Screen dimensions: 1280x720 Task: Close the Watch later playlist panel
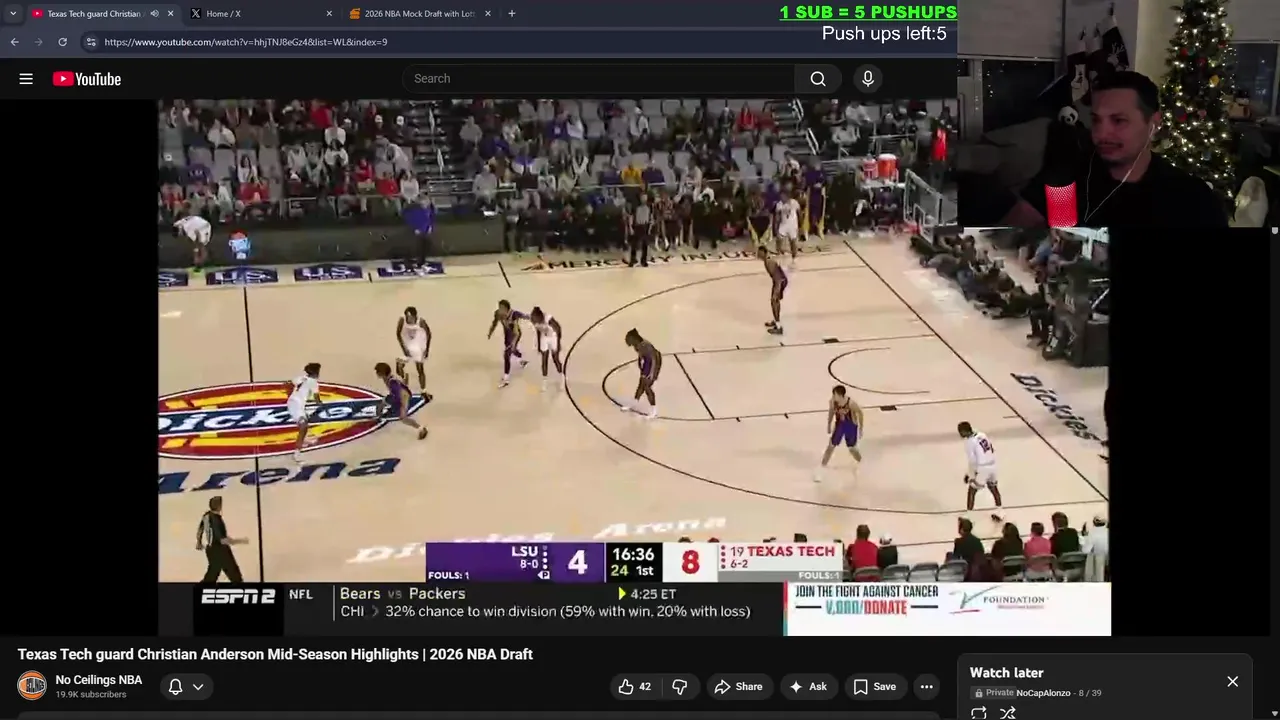point(1232,682)
